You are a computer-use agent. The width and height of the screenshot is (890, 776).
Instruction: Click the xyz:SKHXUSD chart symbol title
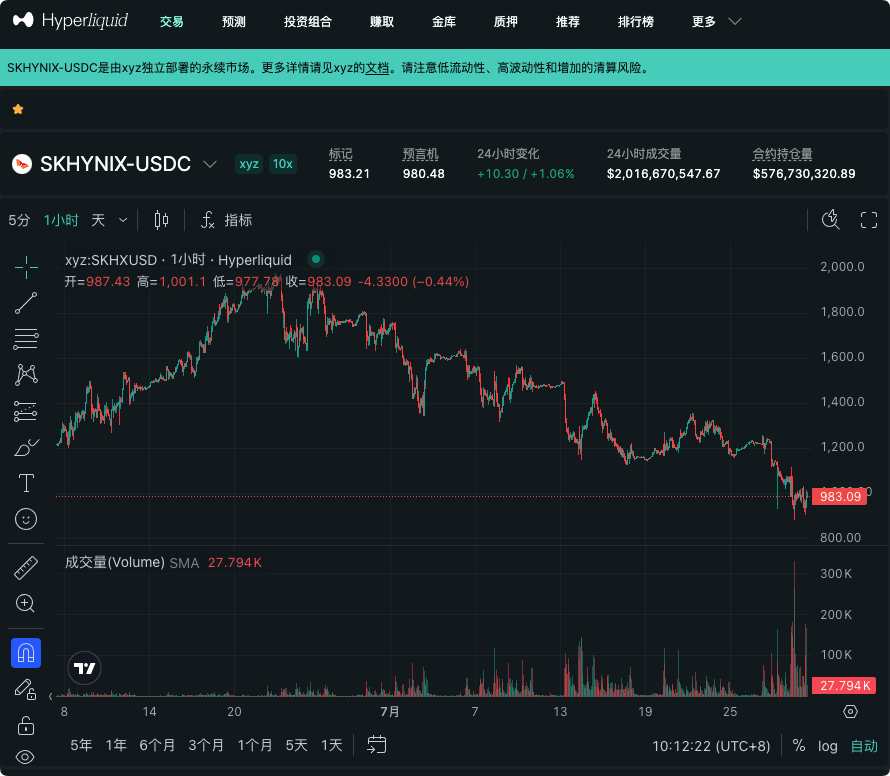point(178,260)
